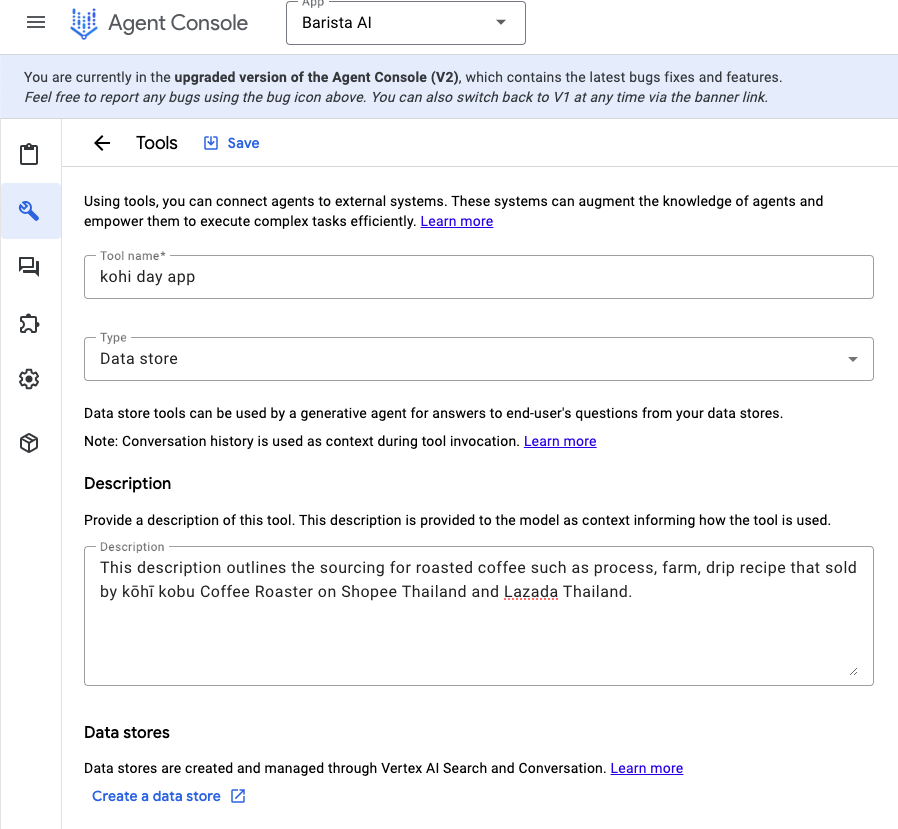898x829 pixels.
Task: Click the external link icon beside Create a data store
Action: 238,796
